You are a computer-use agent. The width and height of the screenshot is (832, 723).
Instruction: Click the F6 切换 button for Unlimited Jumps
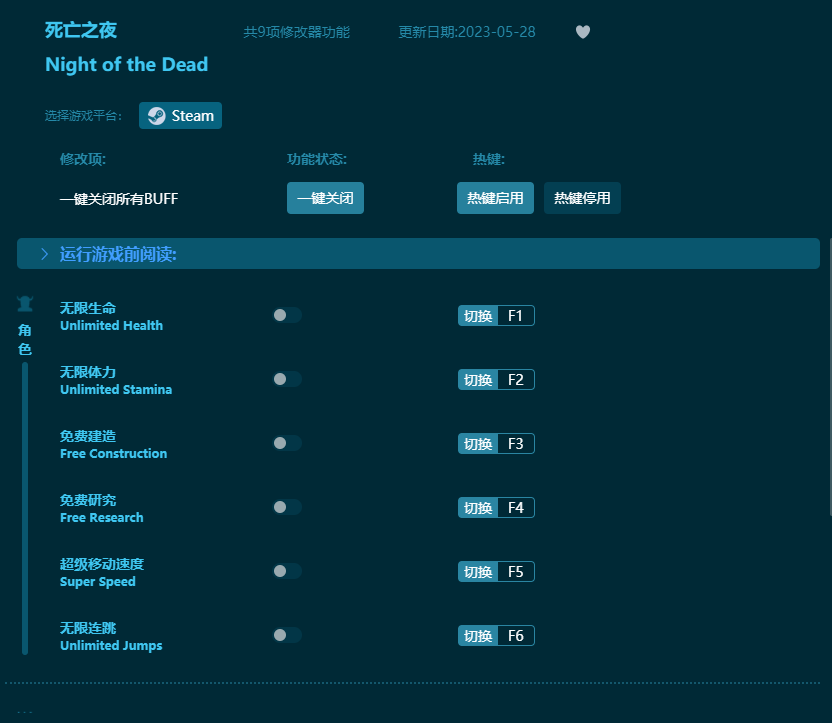click(x=496, y=635)
